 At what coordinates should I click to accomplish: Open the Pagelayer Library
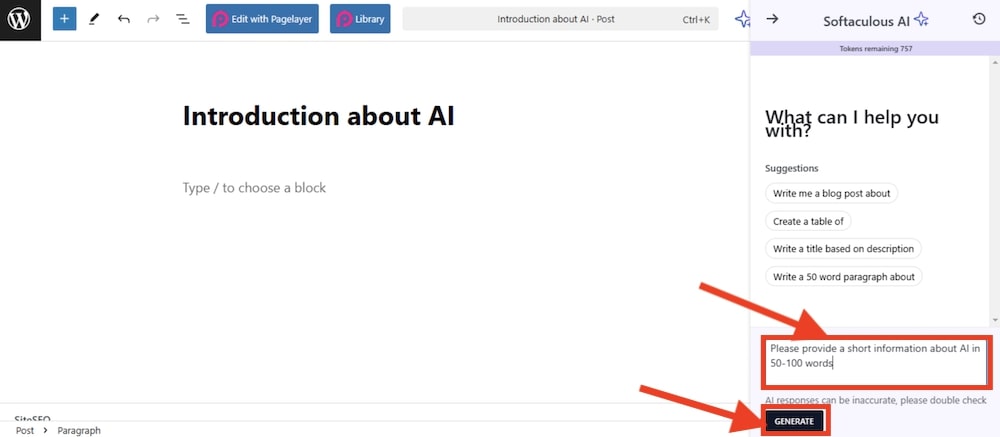[x=360, y=19]
